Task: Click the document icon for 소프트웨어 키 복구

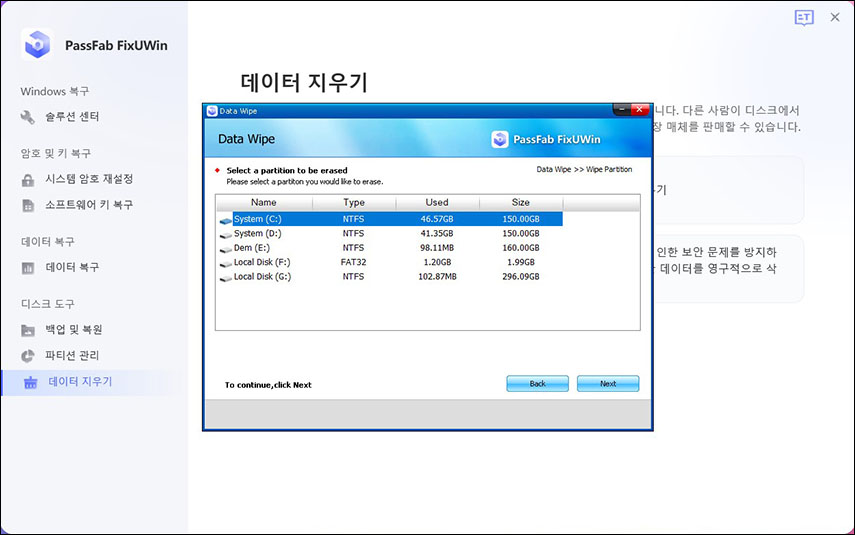Action: [28, 206]
